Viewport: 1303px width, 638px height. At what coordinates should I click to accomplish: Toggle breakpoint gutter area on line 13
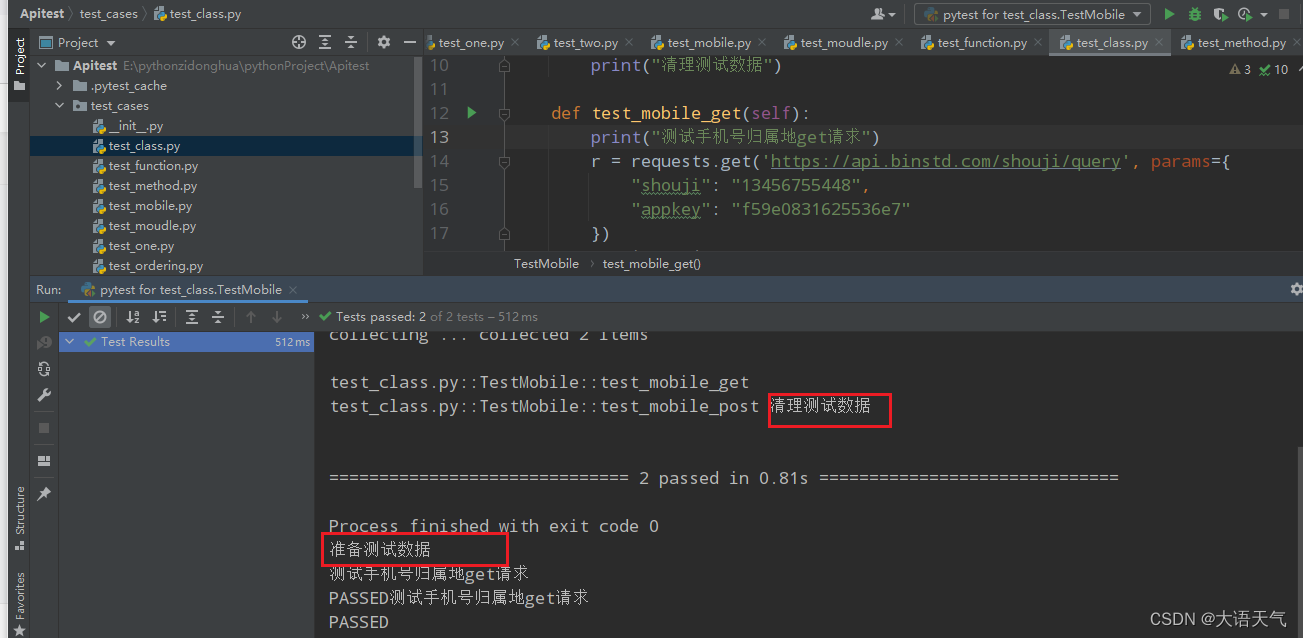point(470,137)
